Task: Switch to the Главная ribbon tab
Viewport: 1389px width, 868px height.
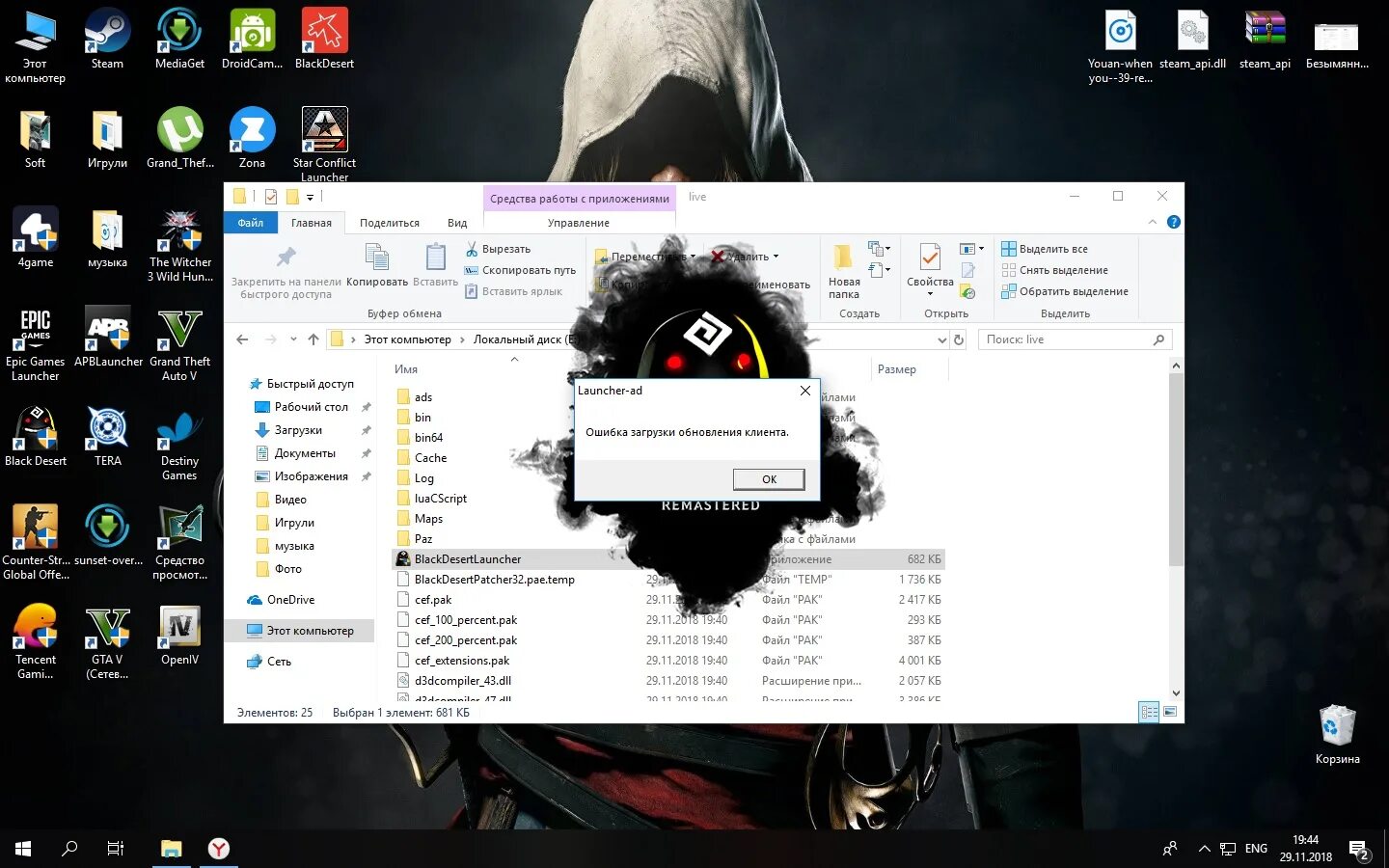Action: pyautogui.click(x=312, y=223)
